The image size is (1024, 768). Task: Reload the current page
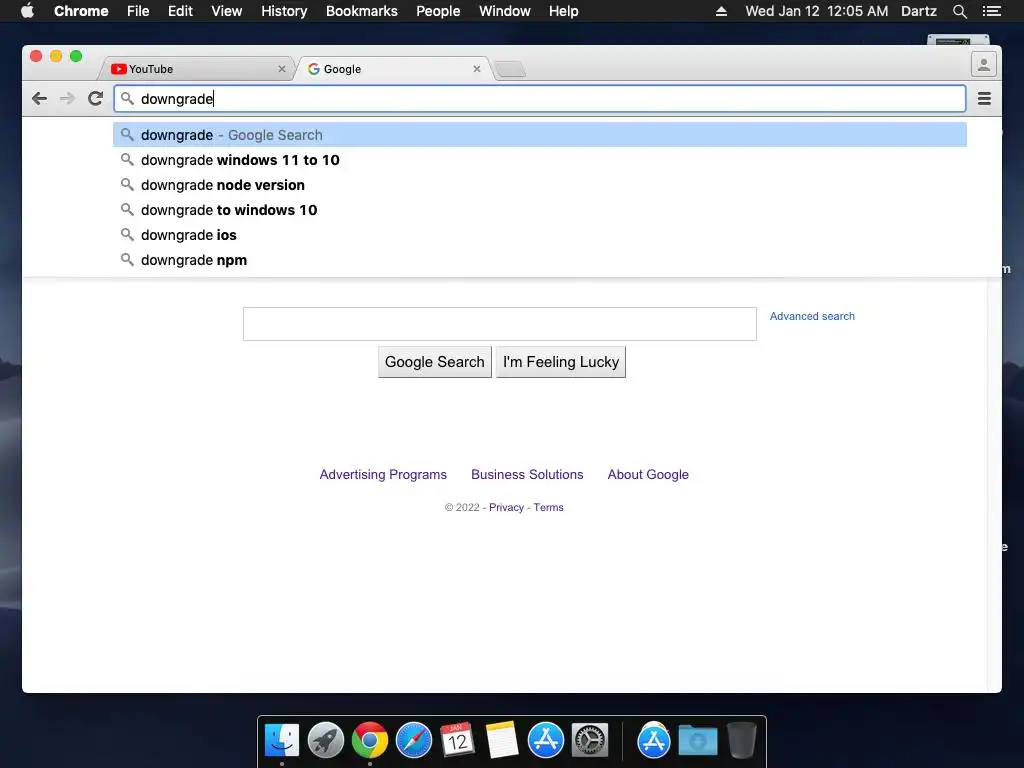point(95,99)
